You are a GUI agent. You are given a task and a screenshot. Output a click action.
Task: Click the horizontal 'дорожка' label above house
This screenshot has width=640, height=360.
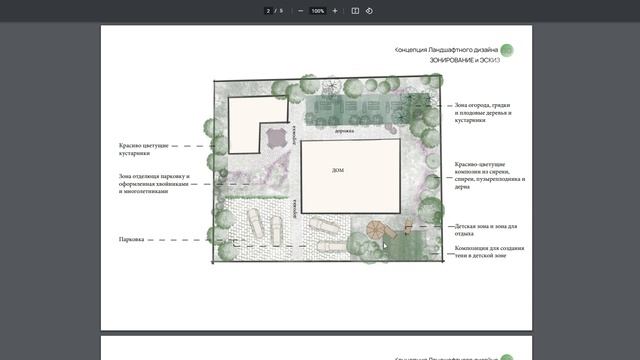344,131
